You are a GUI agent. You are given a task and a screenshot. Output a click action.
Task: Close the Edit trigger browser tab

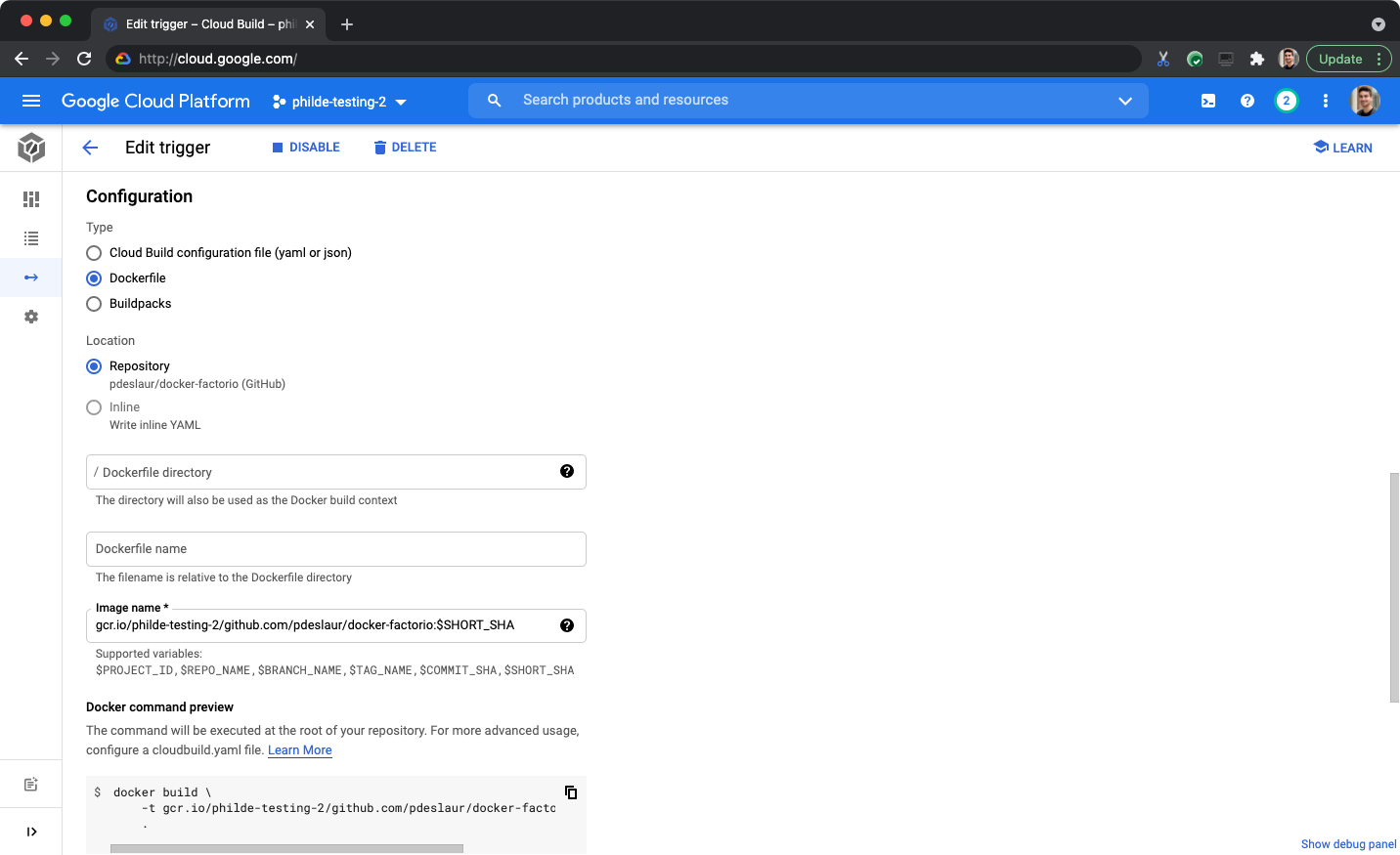(310, 24)
